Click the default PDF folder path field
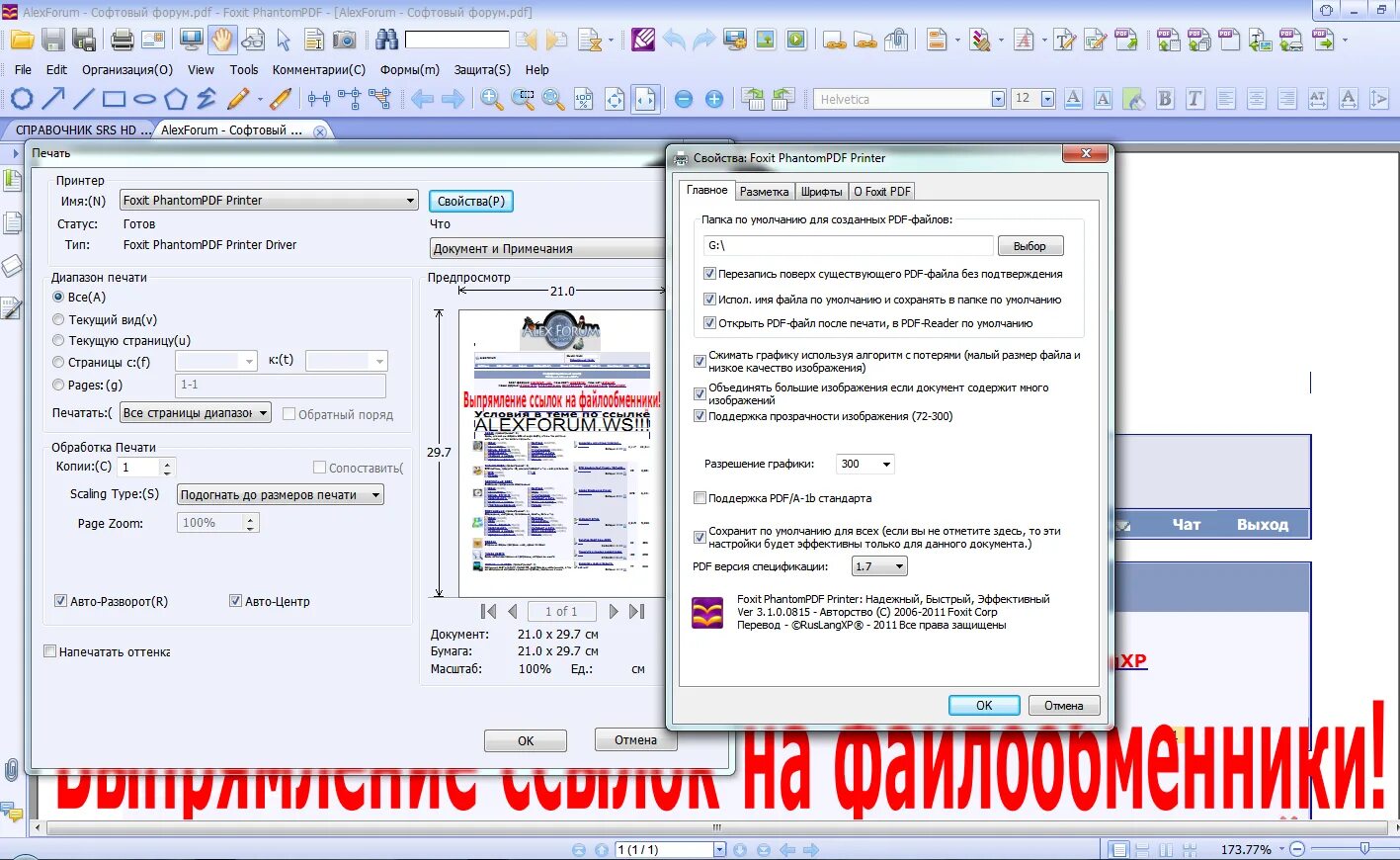 [848, 245]
